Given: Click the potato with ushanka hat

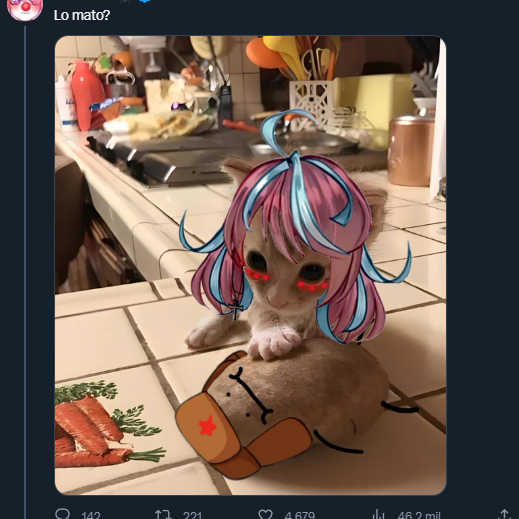Looking at the screenshot, I should coord(287,408).
